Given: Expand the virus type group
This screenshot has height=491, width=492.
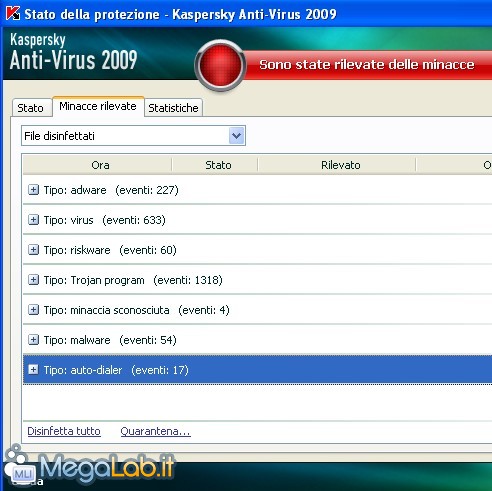Looking at the screenshot, I should pos(33,220).
